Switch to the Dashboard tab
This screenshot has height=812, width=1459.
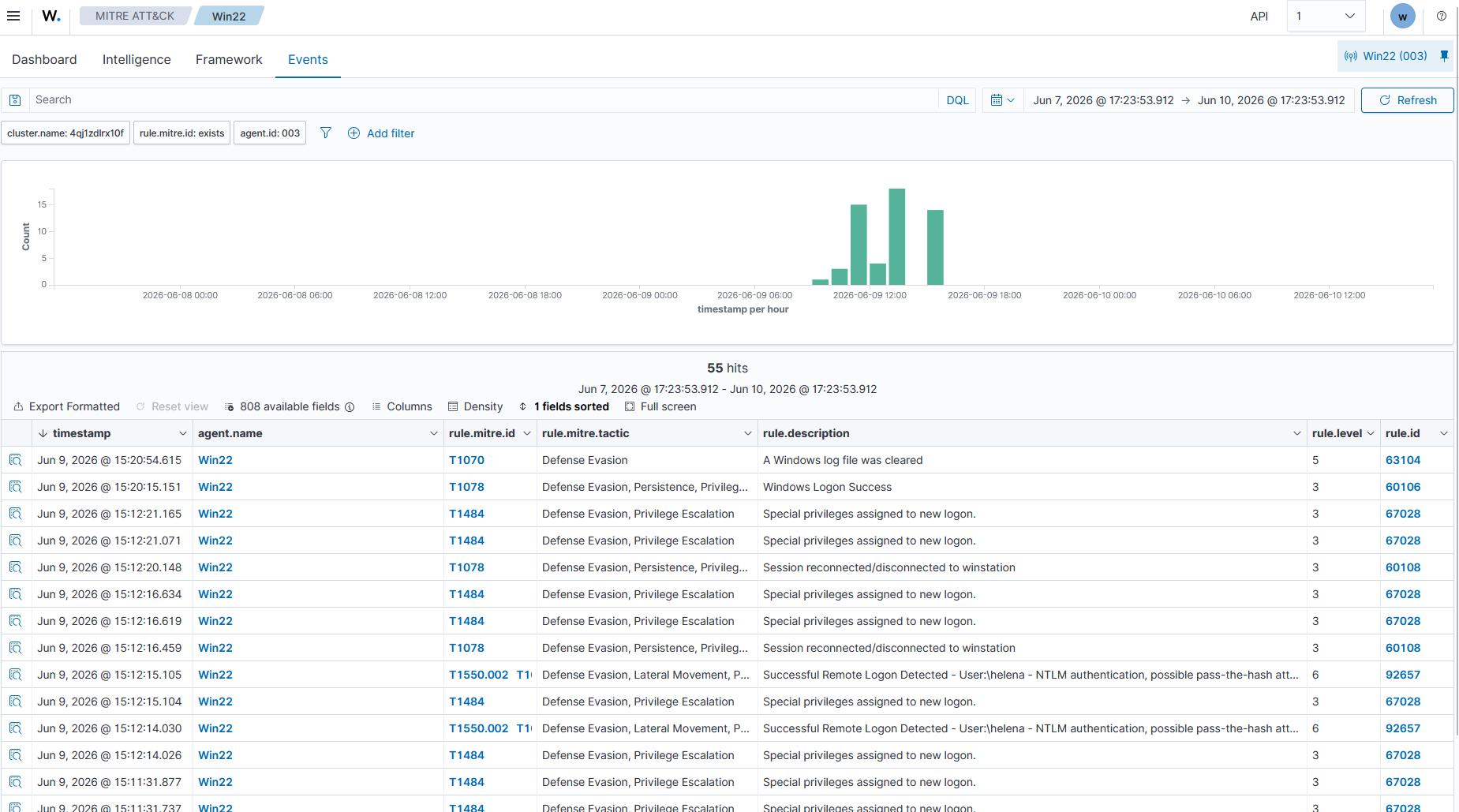44,59
